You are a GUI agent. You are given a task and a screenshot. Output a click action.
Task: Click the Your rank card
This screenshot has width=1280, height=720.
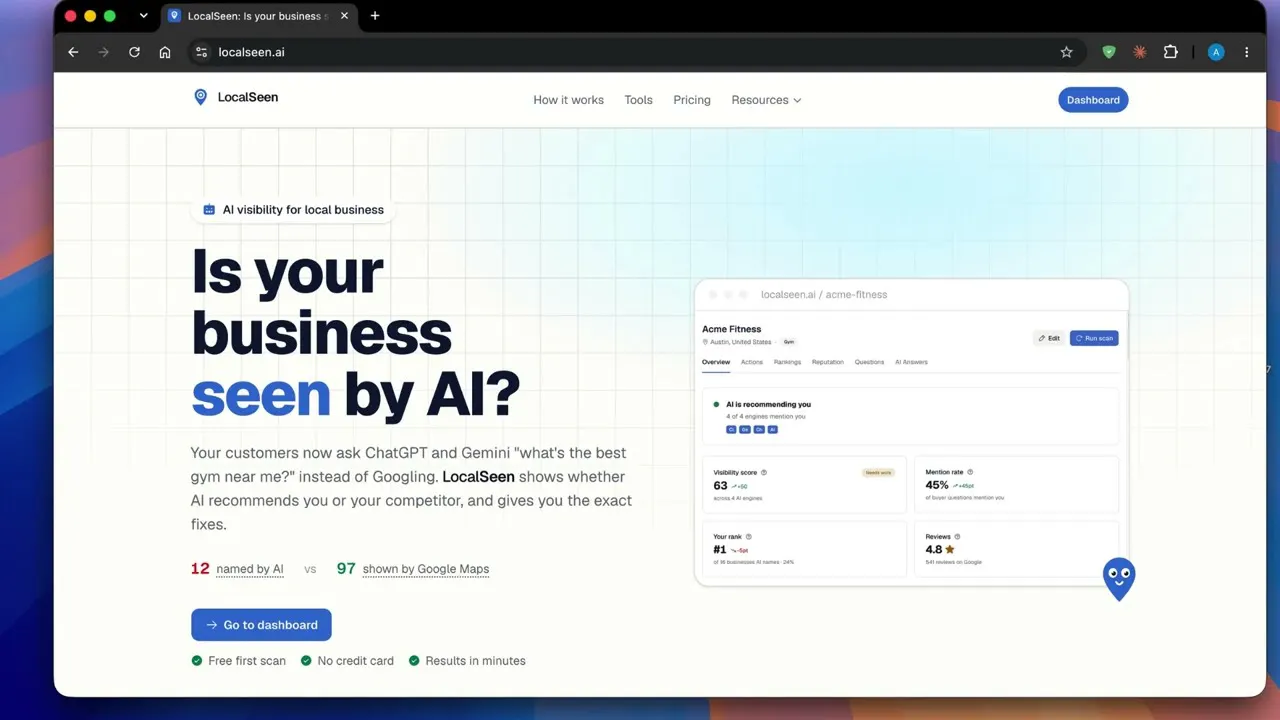[805, 548]
